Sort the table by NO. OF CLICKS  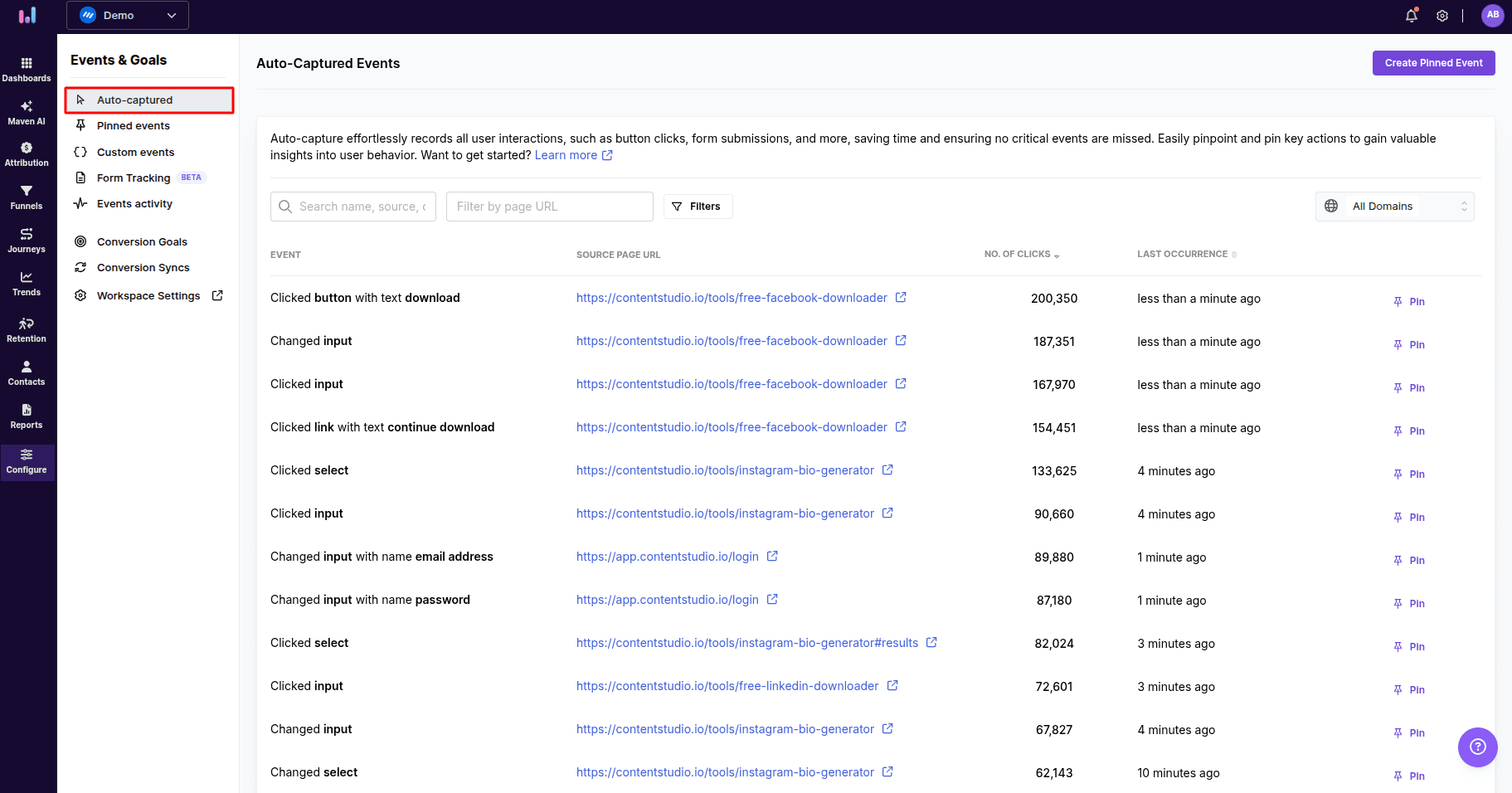point(1020,254)
